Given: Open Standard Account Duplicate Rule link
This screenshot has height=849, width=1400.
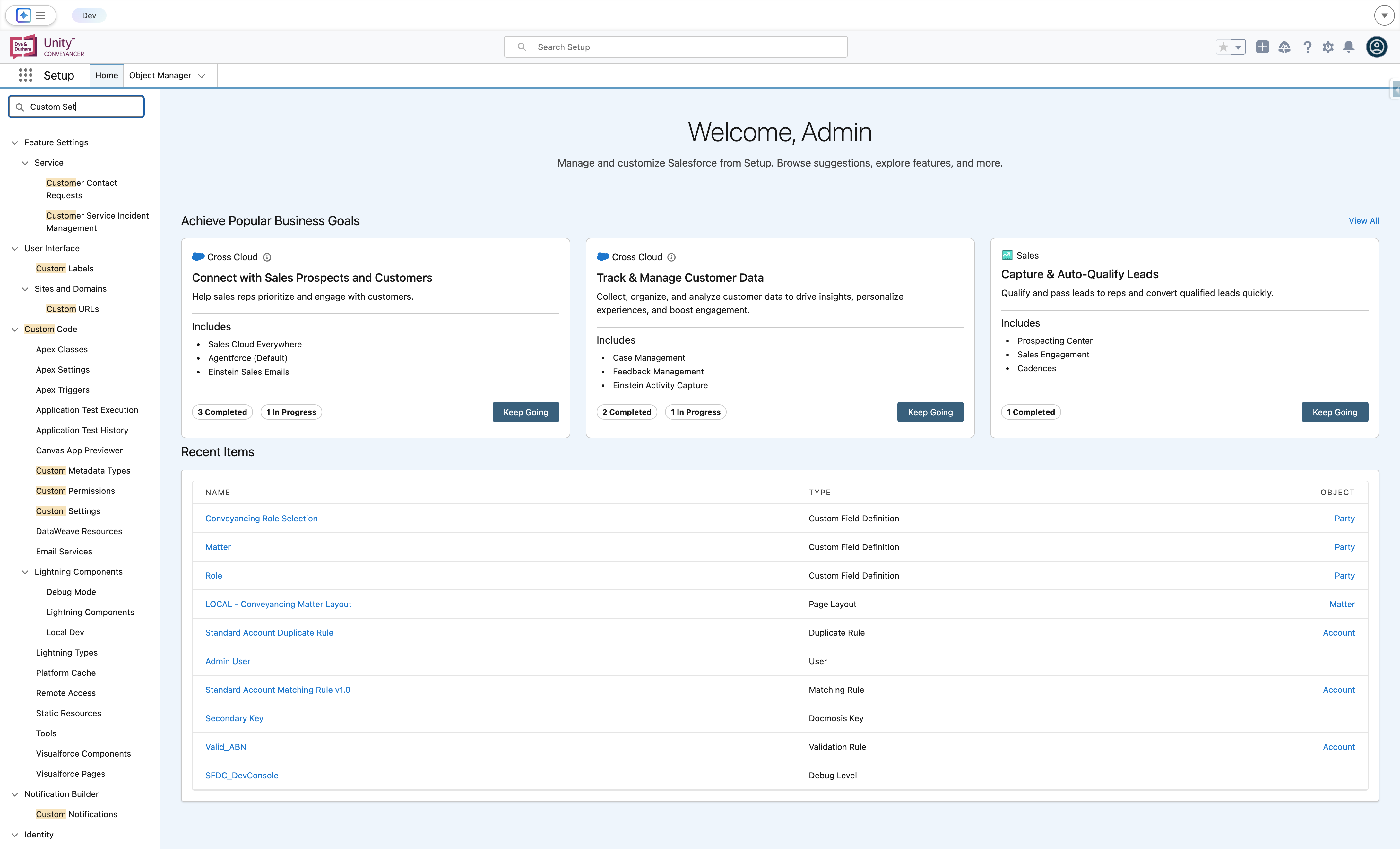Looking at the screenshot, I should [x=269, y=633].
